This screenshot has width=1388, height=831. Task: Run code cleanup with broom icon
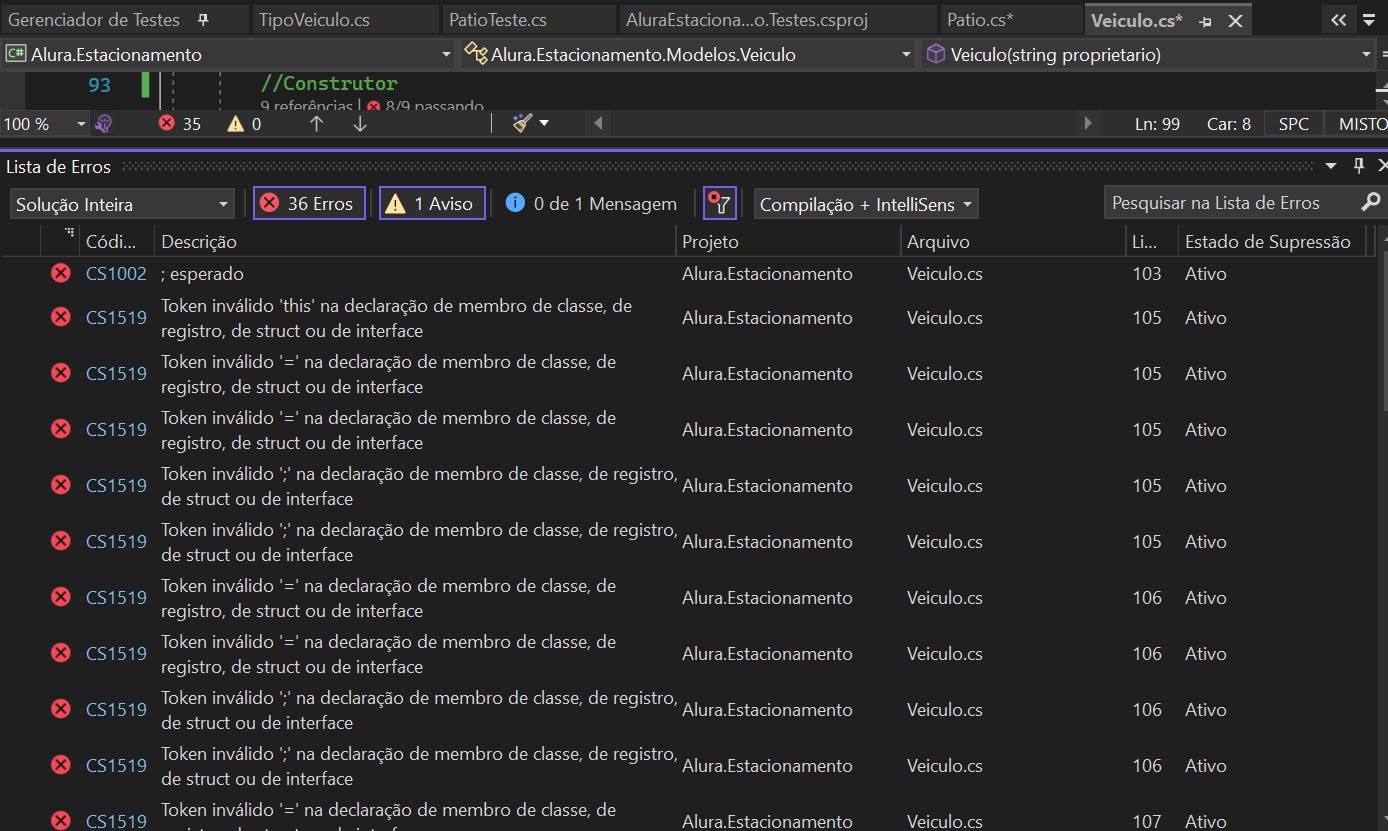(x=522, y=123)
